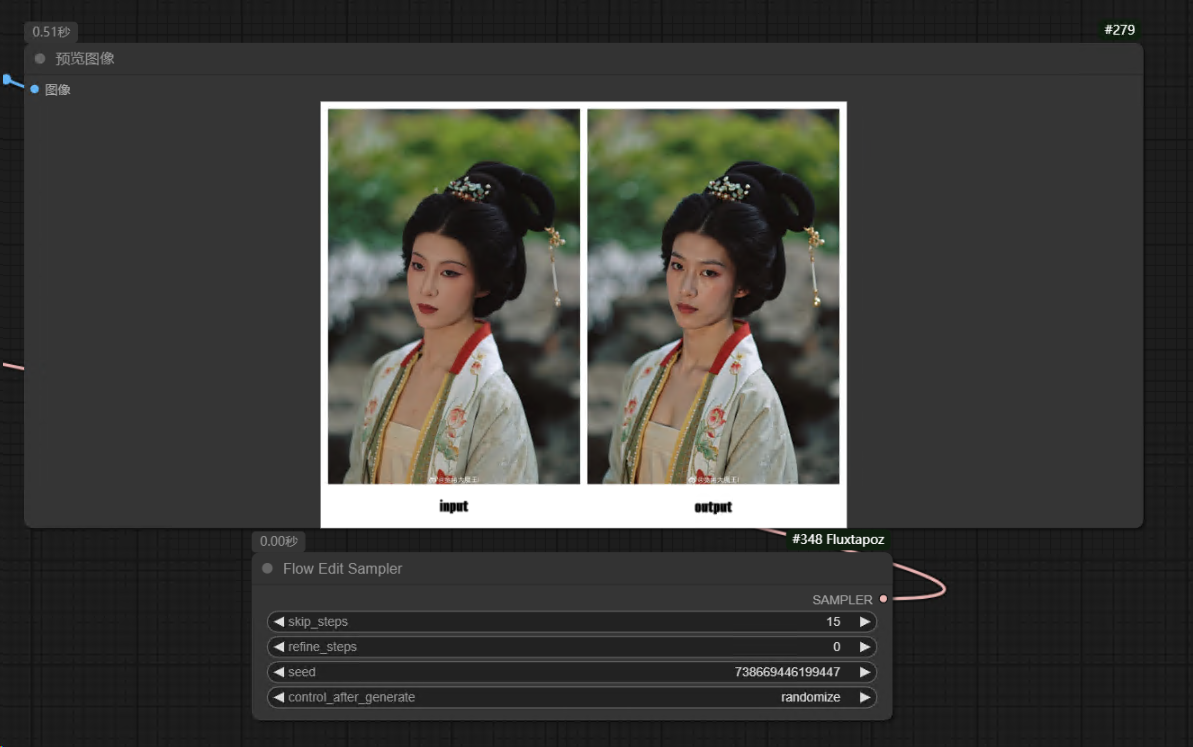Image resolution: width=1193 pixels, height=747 pixels.
Task: Collapse the 预览图像 node via its gray dot
Action: click(40, 59)
